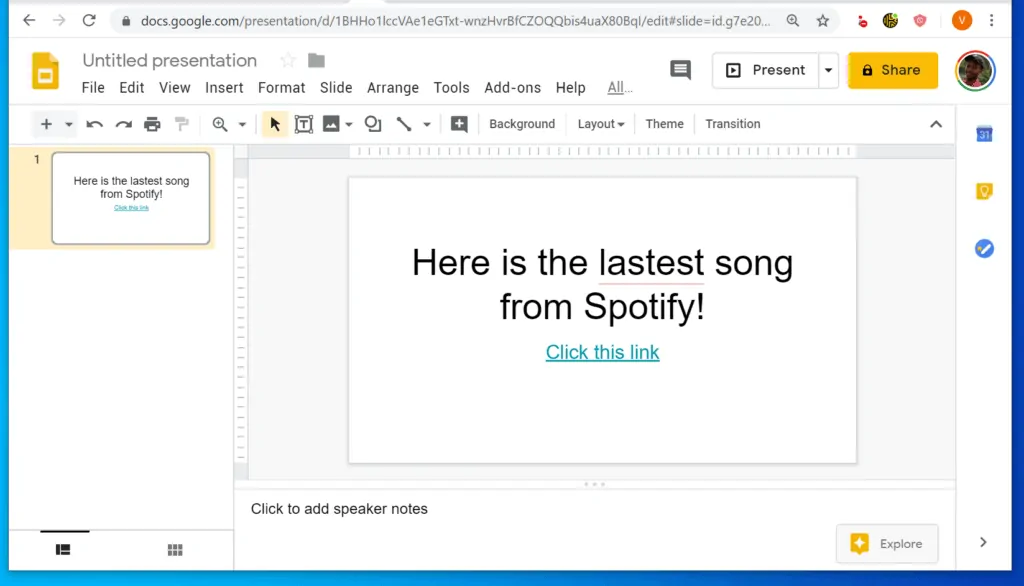Screen dimensions: 1024x586
Task: Select slide 1 thumbnail in filmstrip
Action: tap(131, 198)
